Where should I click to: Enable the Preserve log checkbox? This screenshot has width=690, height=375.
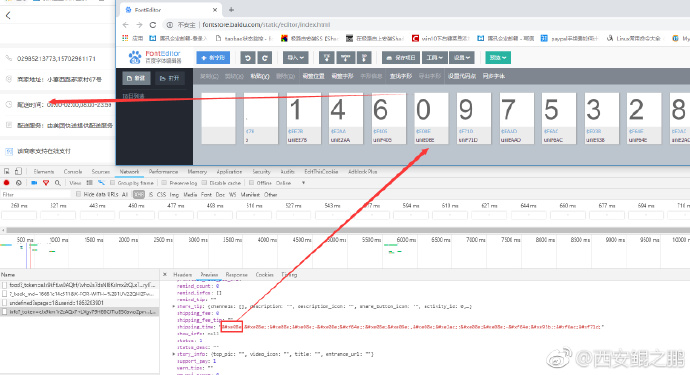click(164, 183)
